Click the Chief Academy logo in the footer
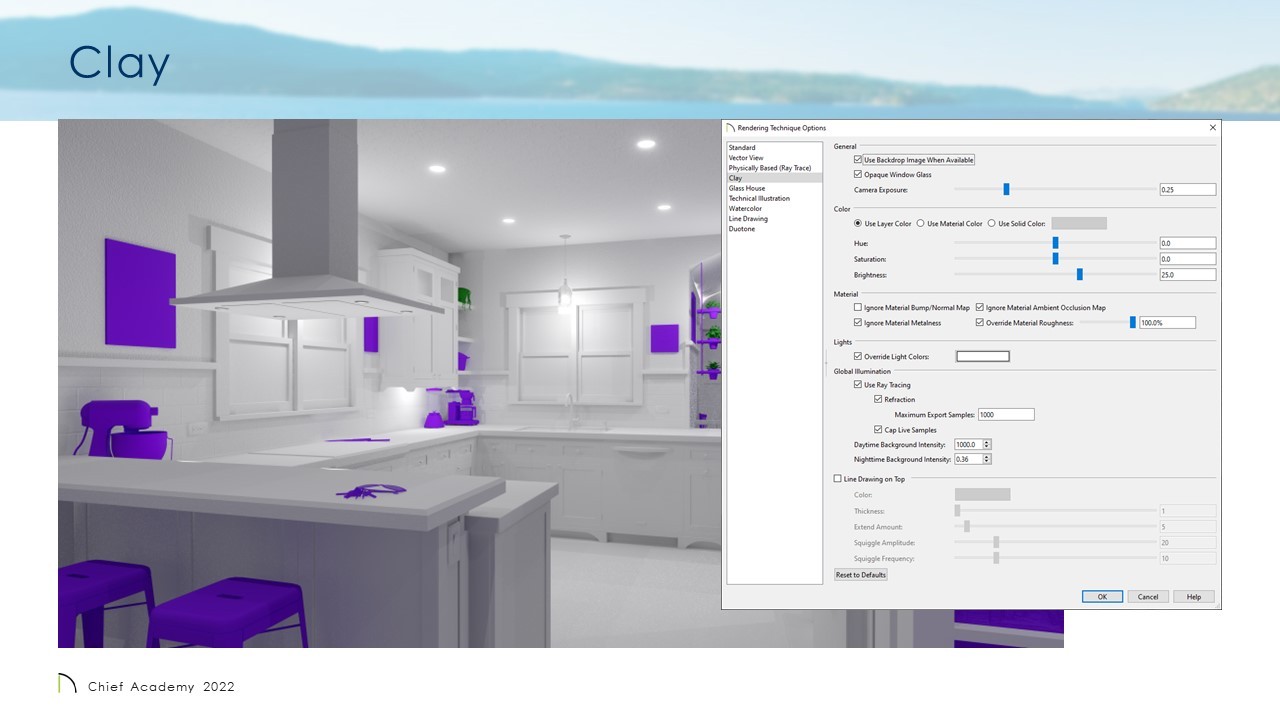 [x=67, y=685]
